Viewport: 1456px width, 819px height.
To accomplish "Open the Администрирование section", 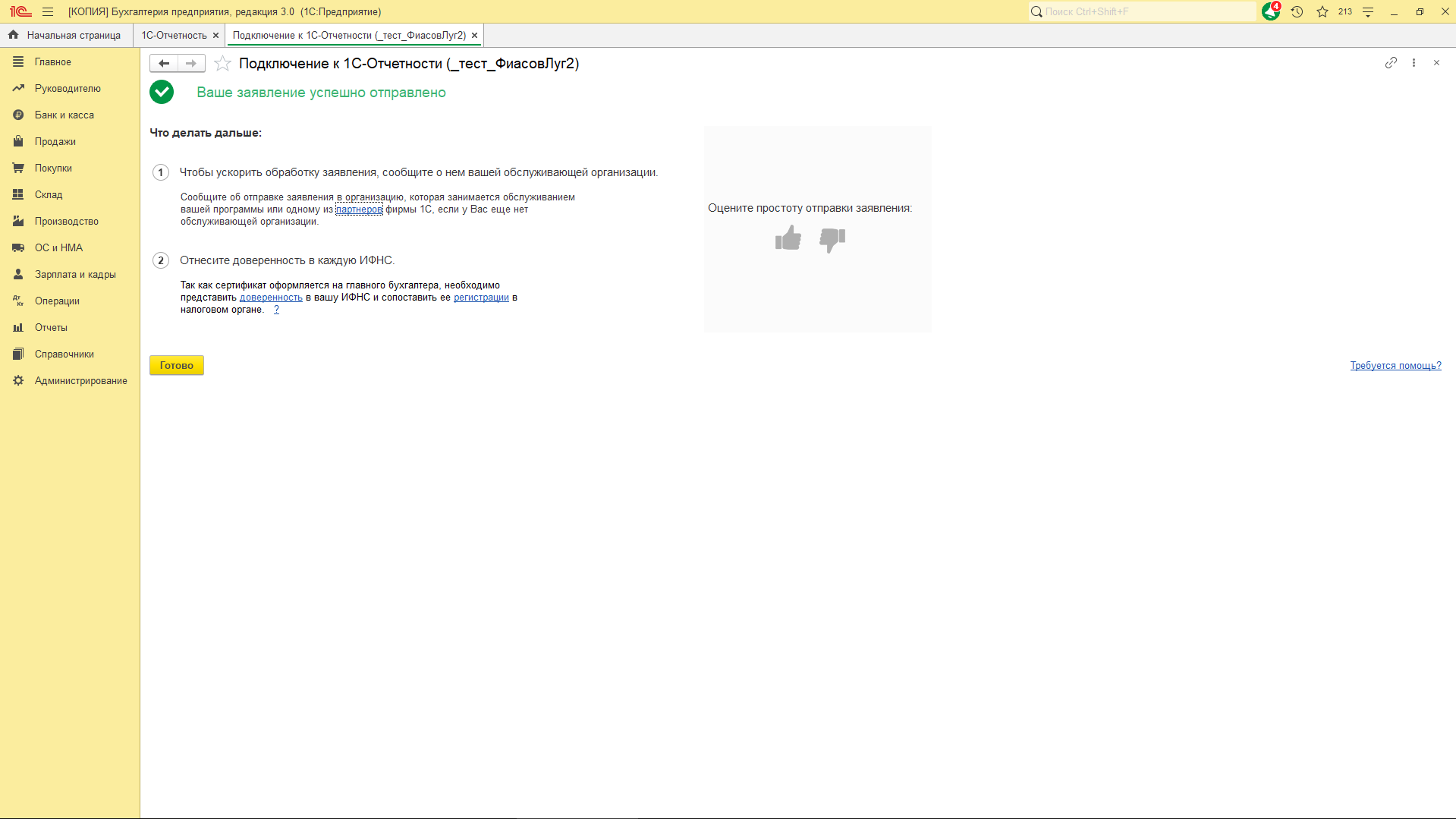I will pyautogui.click(x=70, y=381).
